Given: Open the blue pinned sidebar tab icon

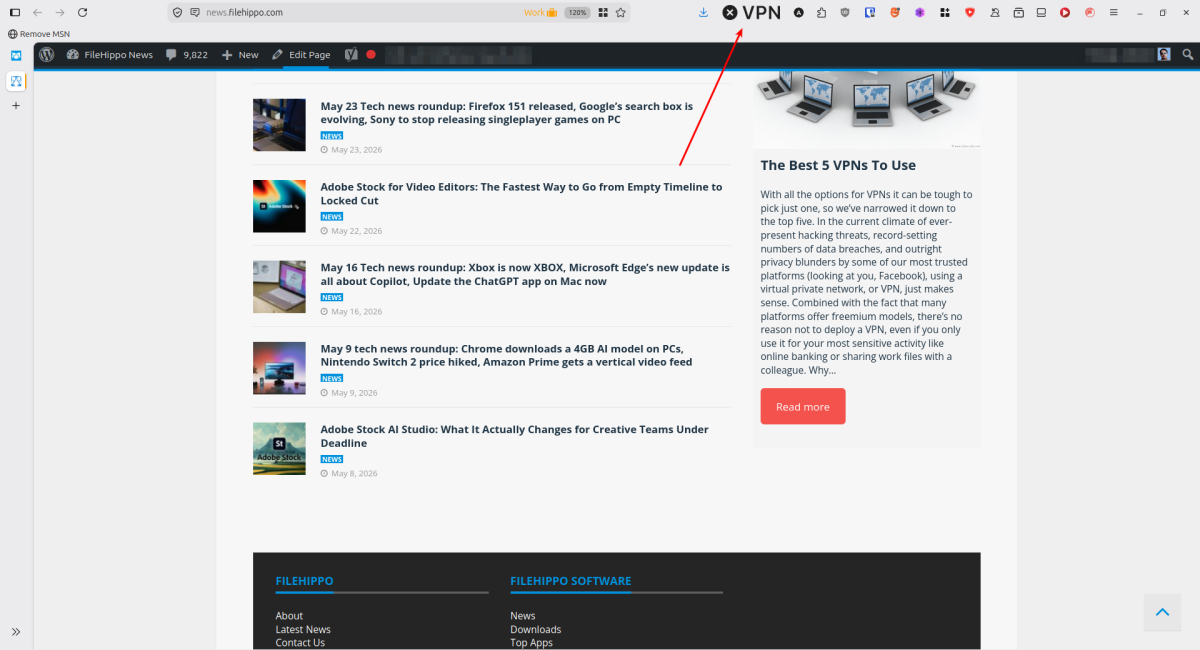Looking at the screenshot, I should 15,56.
